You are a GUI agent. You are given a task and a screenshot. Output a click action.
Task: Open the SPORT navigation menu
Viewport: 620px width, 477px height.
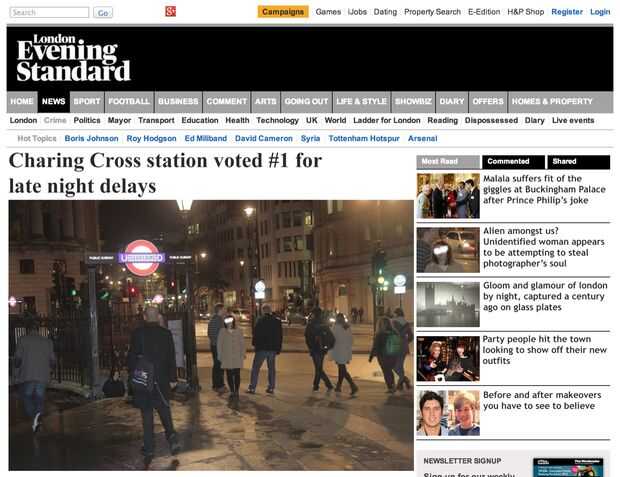click(87, 102)
